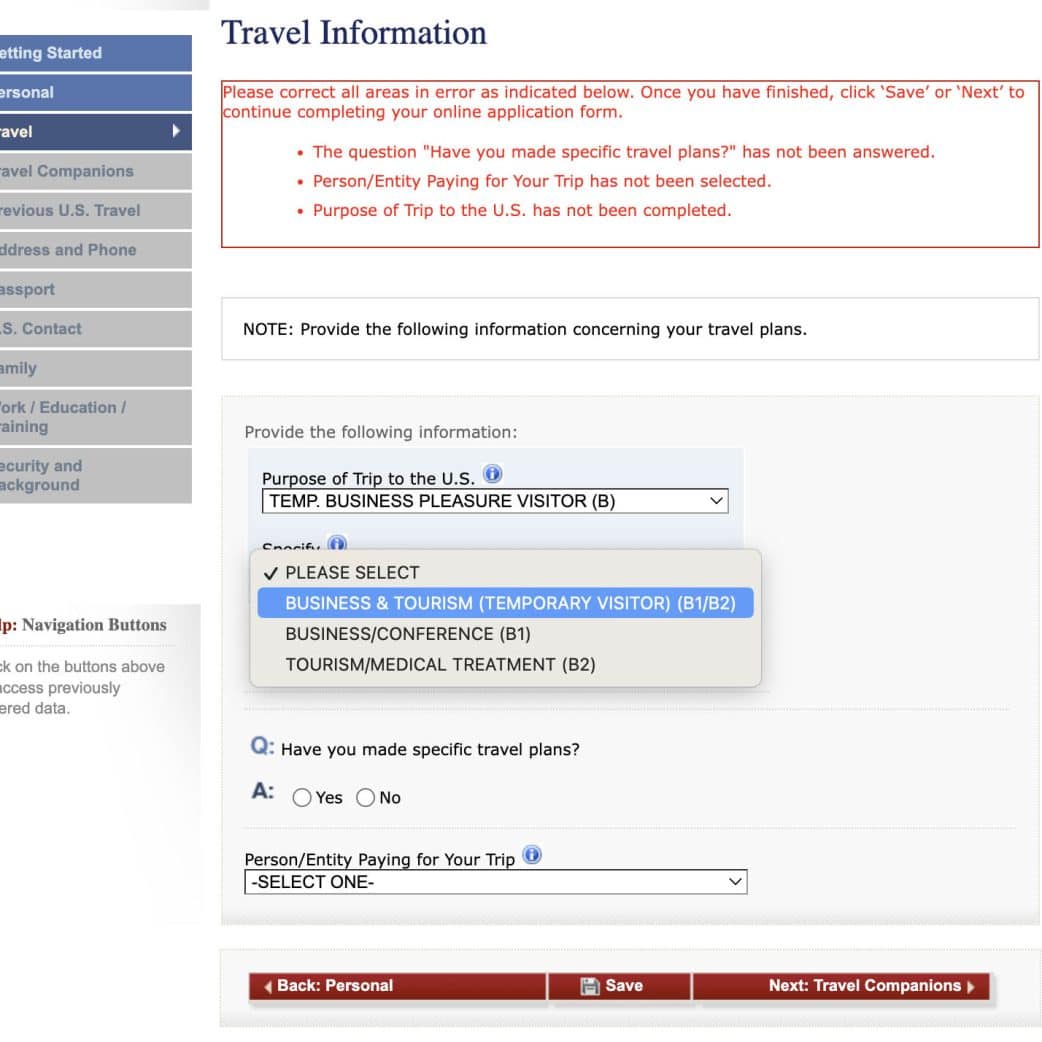Click the info icon beside Purpose of Trip

pos(492,474)
